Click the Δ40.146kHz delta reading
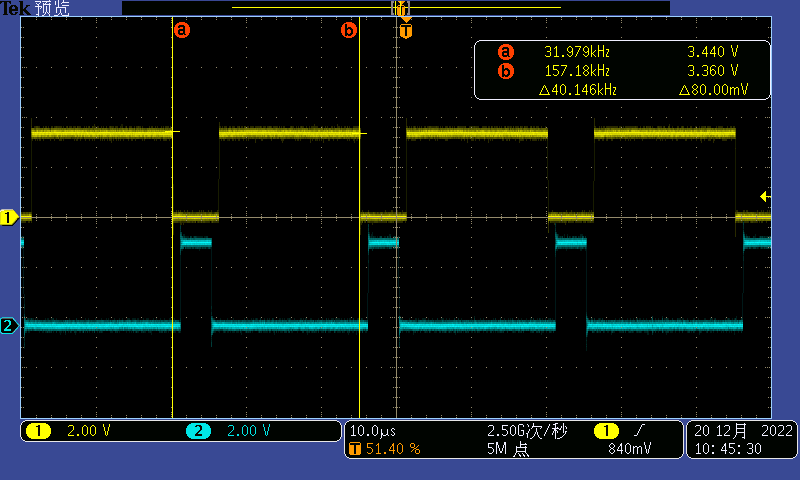 click(578, 90)
